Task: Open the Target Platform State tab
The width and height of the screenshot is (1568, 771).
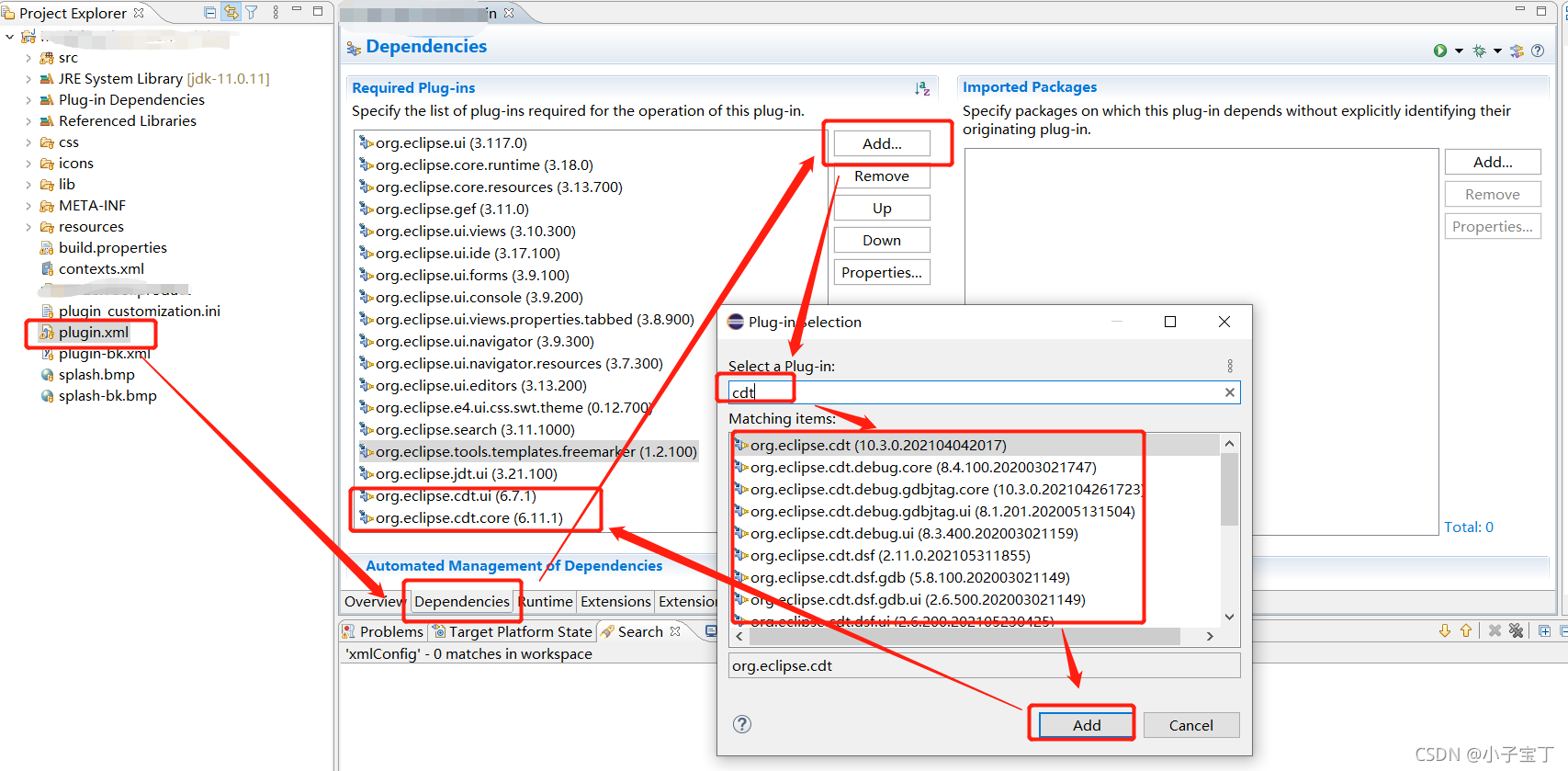Action: (x=512, y=631)
